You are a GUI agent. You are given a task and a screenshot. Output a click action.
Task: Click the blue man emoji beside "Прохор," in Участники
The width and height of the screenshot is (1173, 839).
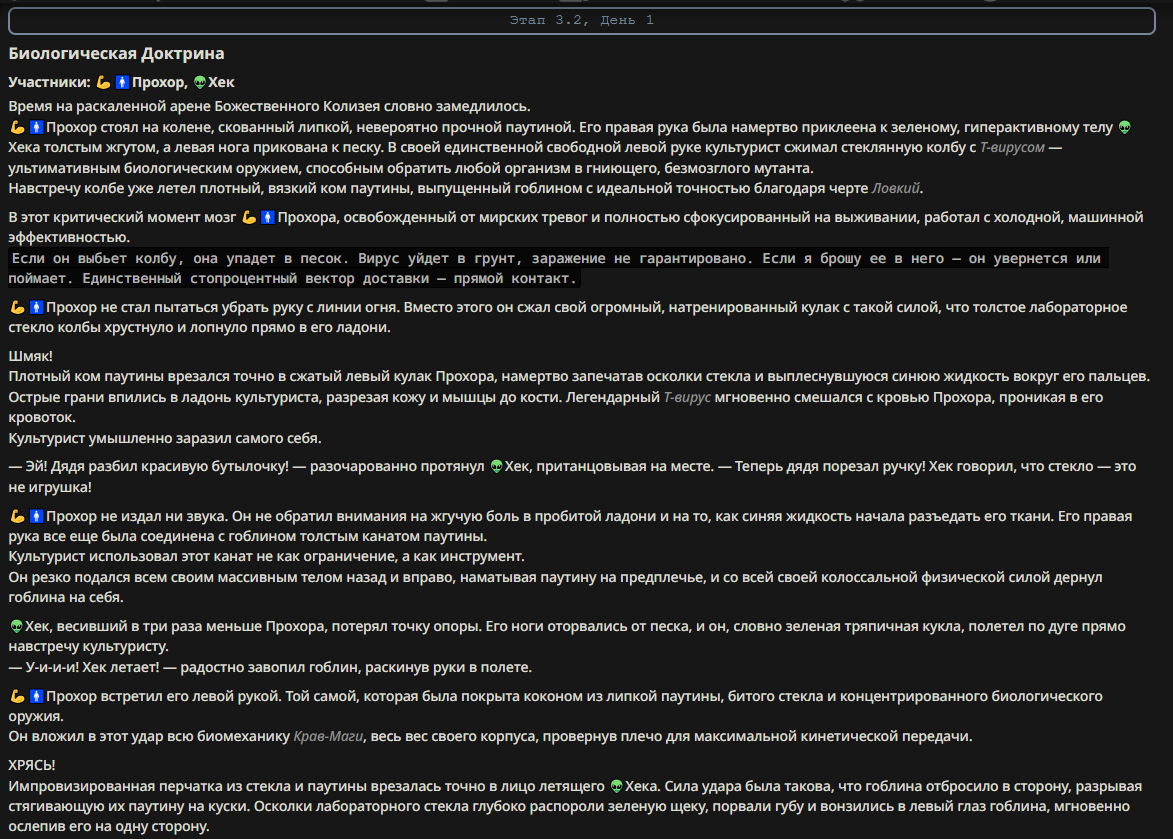point(122,82)
